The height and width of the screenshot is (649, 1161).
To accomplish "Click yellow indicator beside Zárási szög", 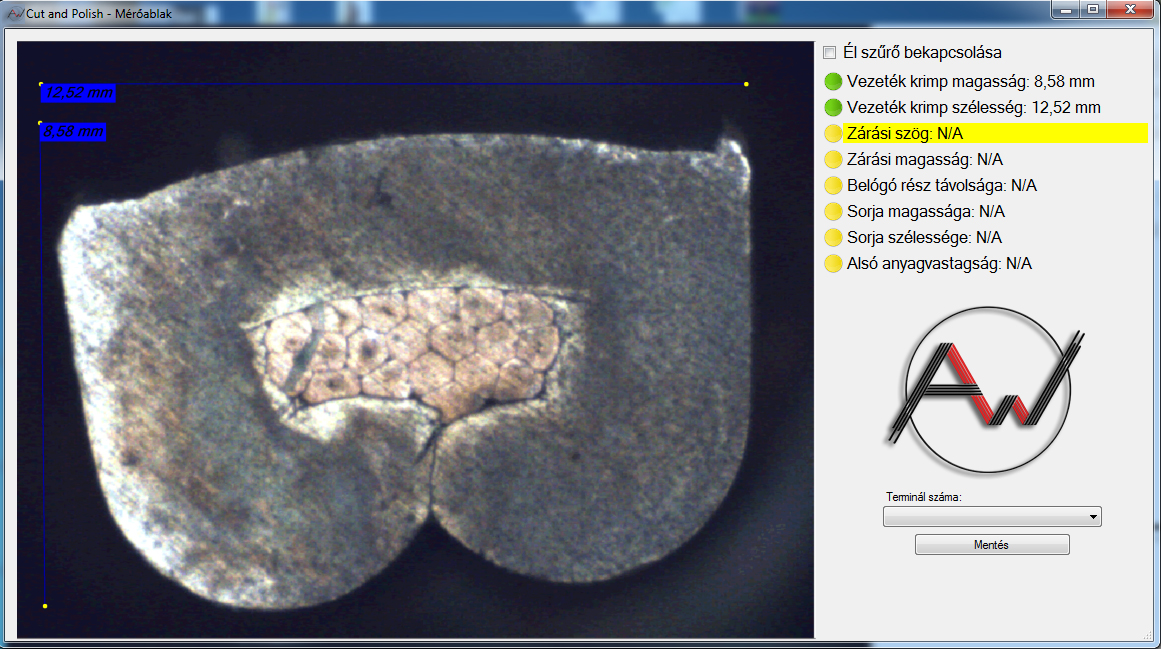I will 833,134.
